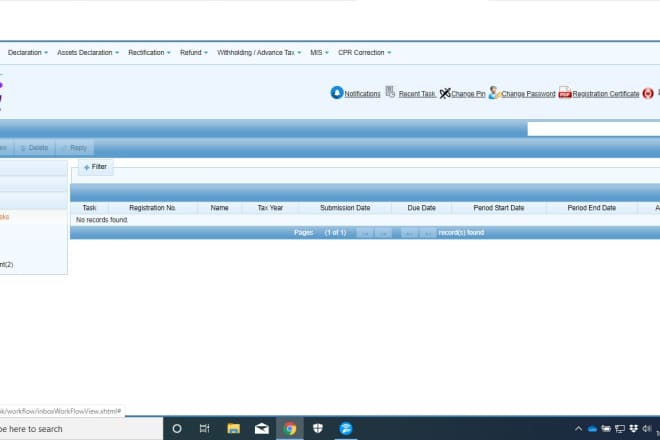Viewport: 660px width, 440px height.
Task: Click the Registration Certificate link
Action: (605, 94)
